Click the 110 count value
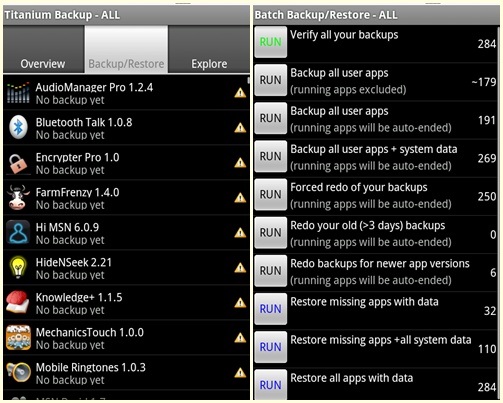The height and width of the screenshot is (403, 503). pyautogui.click(x=487, y=349)
